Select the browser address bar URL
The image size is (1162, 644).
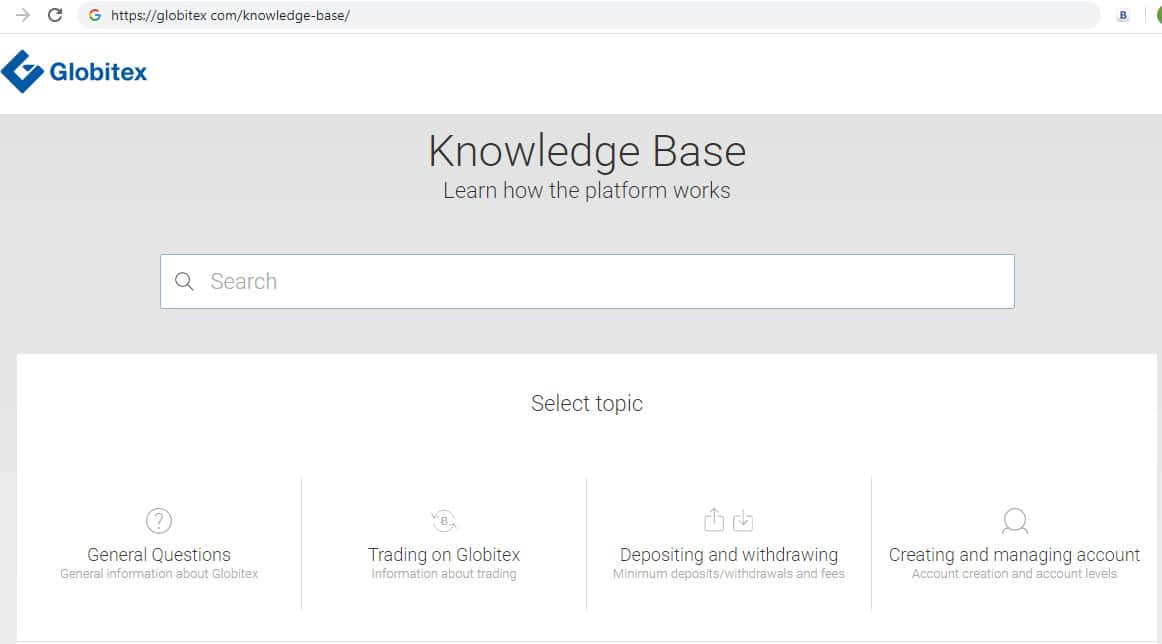point(230,15)
